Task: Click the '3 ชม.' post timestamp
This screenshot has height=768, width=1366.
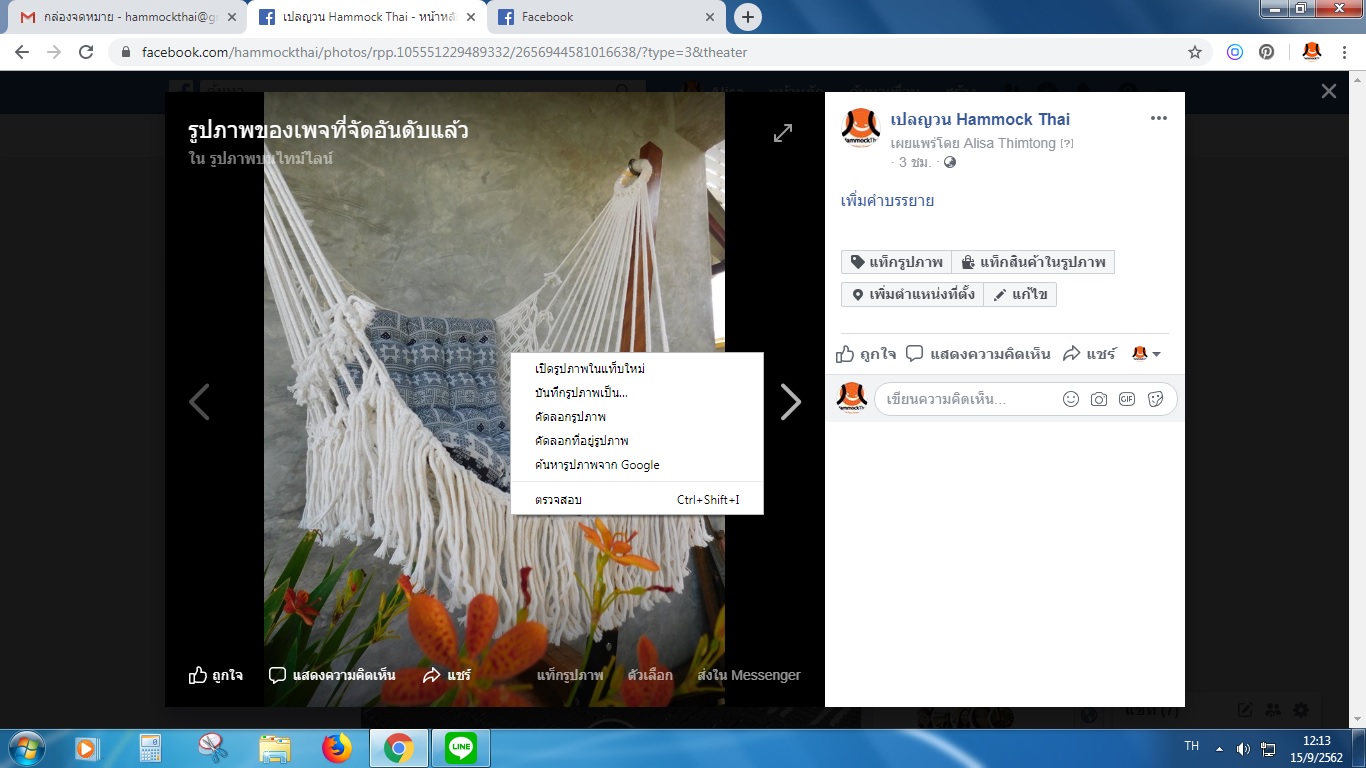Action: pyautogui.click(x=914, y=162)
